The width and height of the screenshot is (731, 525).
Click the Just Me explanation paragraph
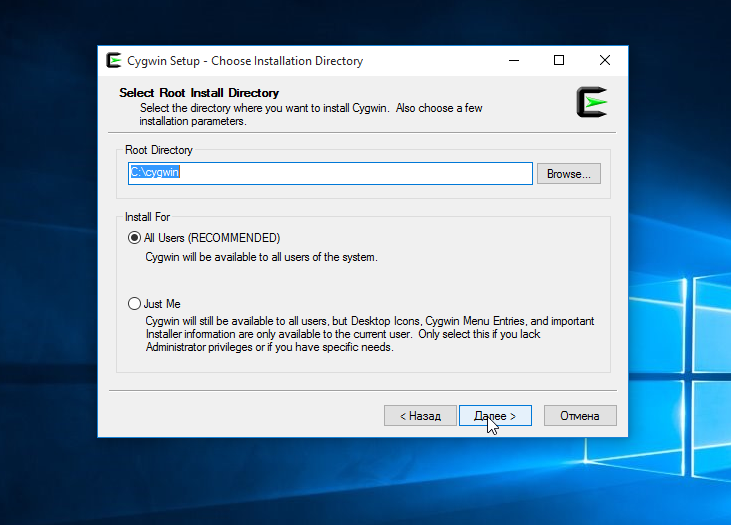tap(370, 334)
